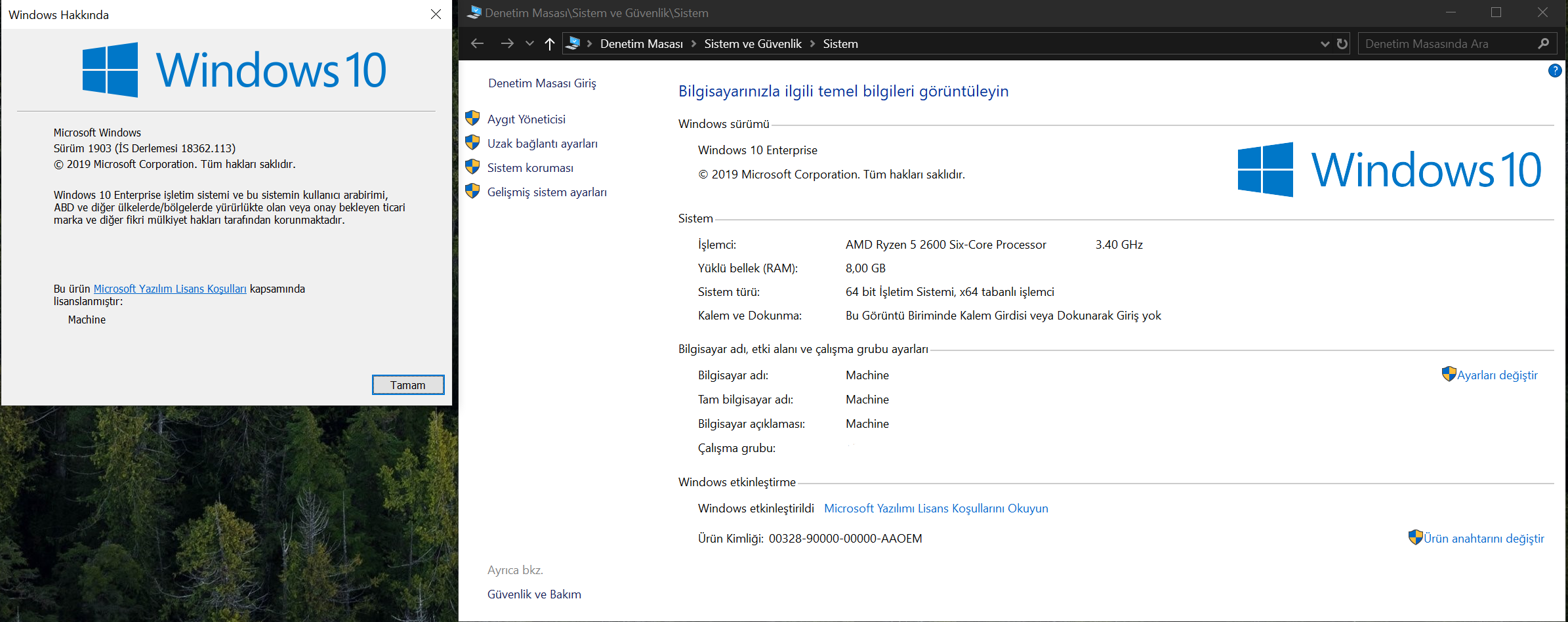Expand chevron after Sistem ve Güvenlik breadcrumb
This screenshot has width=1568, height=622.
(812, 44)
